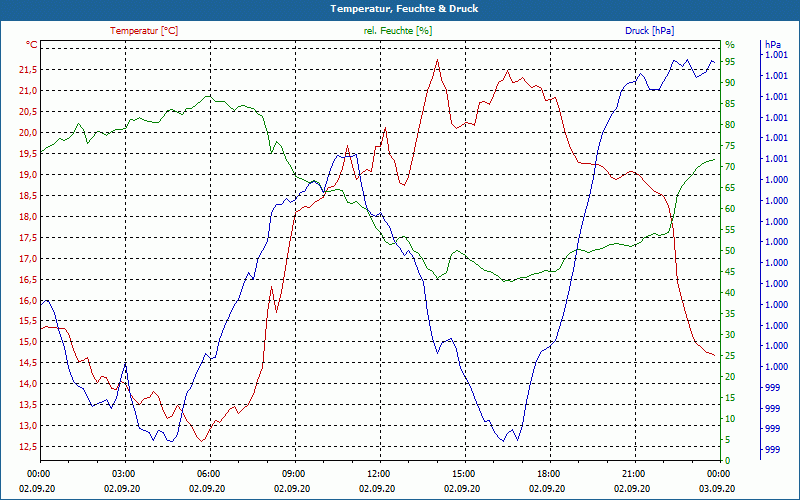Click the green '65' humidity axis tick
The image size is (800, 500).
coord(730,188)
